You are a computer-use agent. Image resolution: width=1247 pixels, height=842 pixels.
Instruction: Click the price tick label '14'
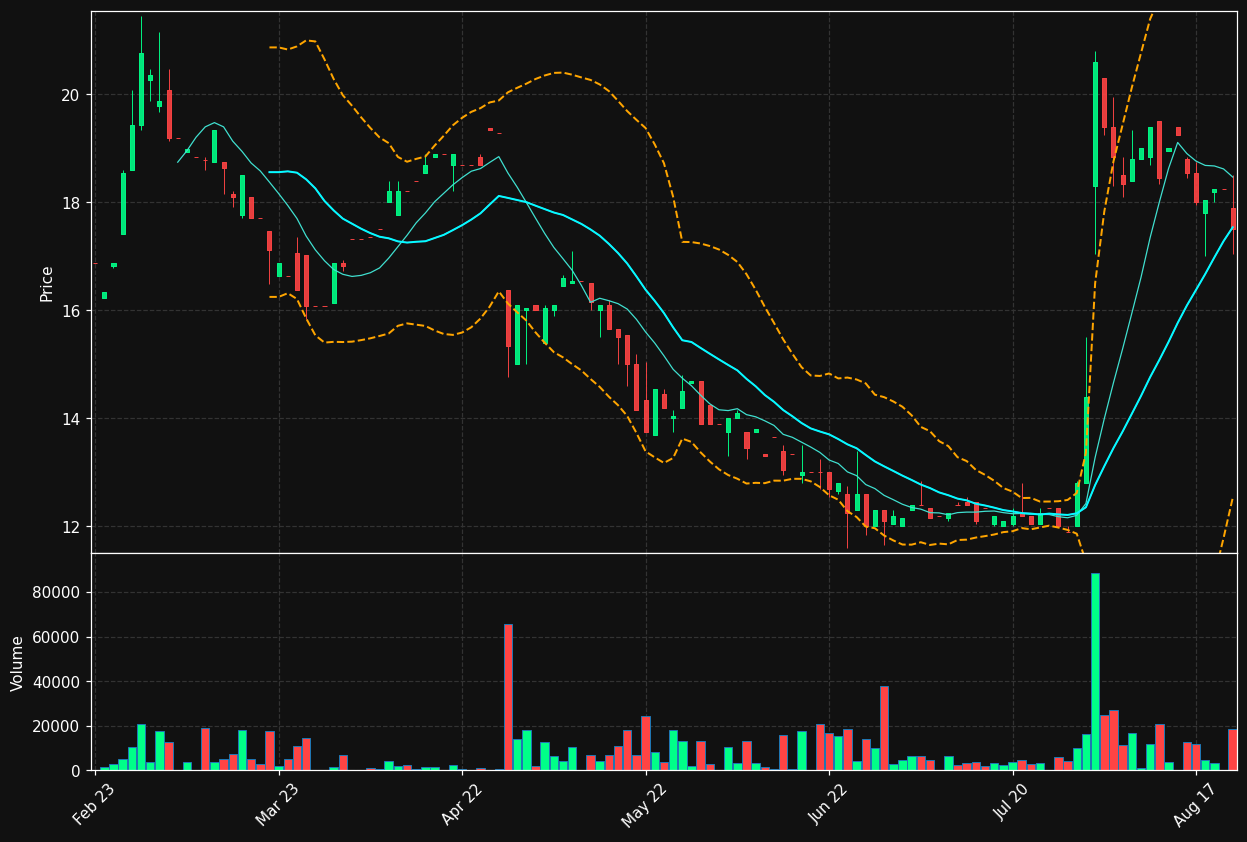[72, 419]
